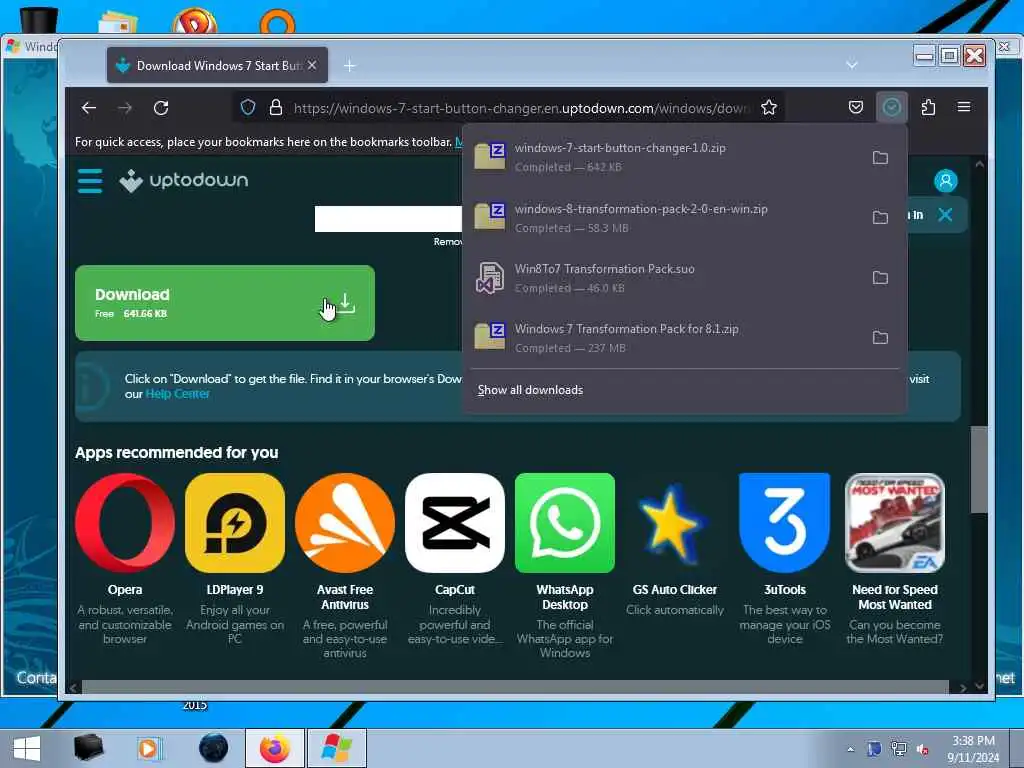Dismiss the sign-in banner with X

(945, 214)
